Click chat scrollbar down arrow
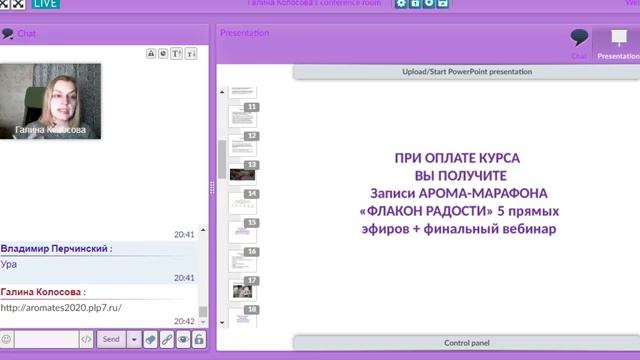640x360 pixels. (x=203, y=322)
